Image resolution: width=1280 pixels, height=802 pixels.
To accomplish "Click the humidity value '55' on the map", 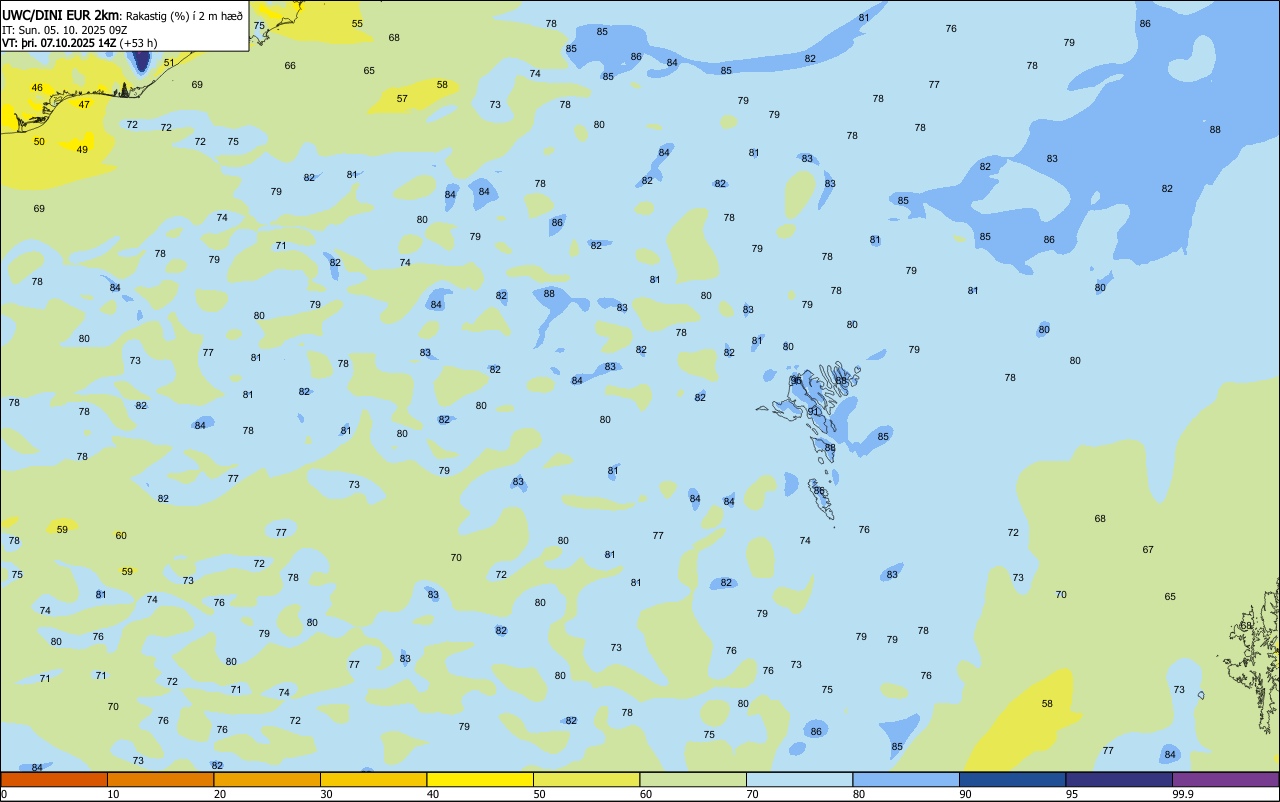I will (x=357, y=24).
